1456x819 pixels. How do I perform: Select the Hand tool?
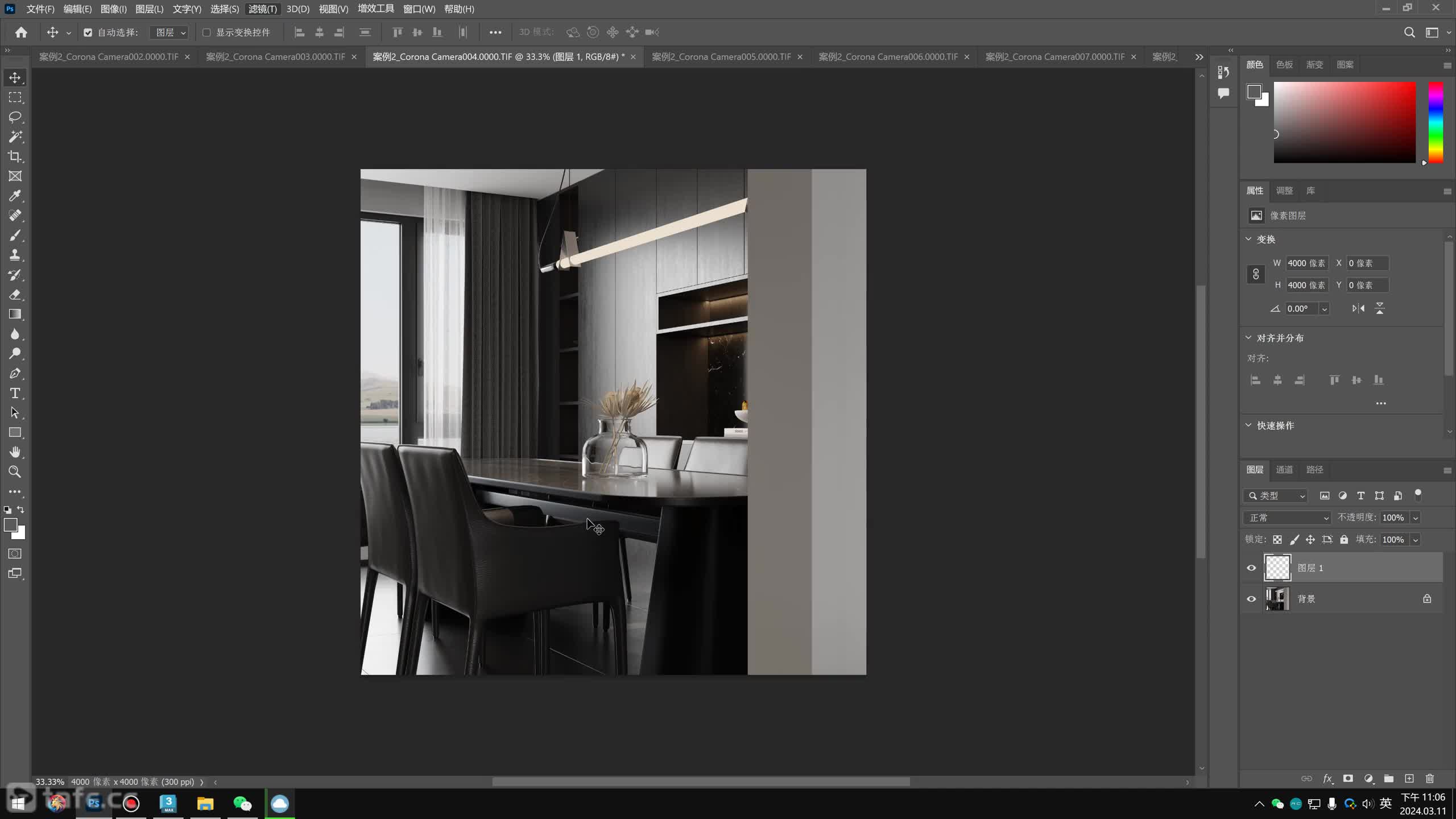pos(15,452)
